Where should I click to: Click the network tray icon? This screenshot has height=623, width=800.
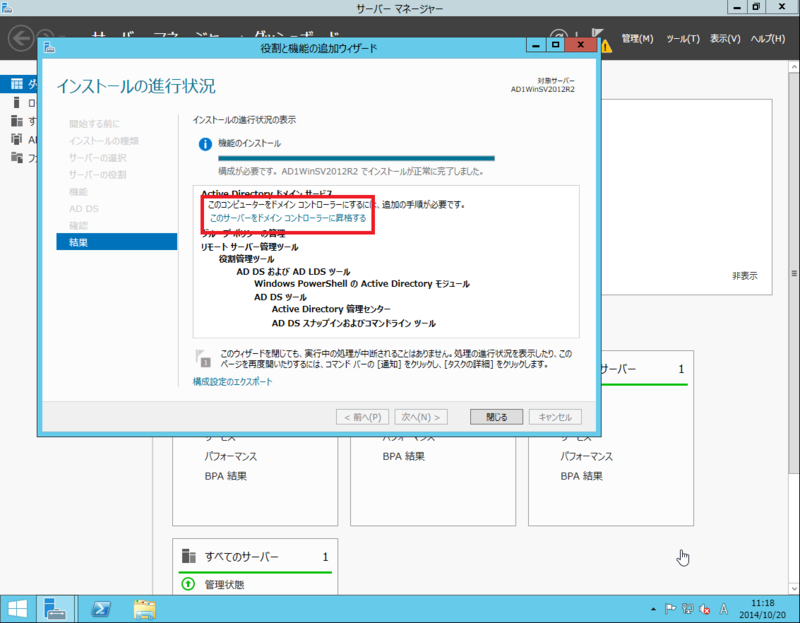[688, 609]
